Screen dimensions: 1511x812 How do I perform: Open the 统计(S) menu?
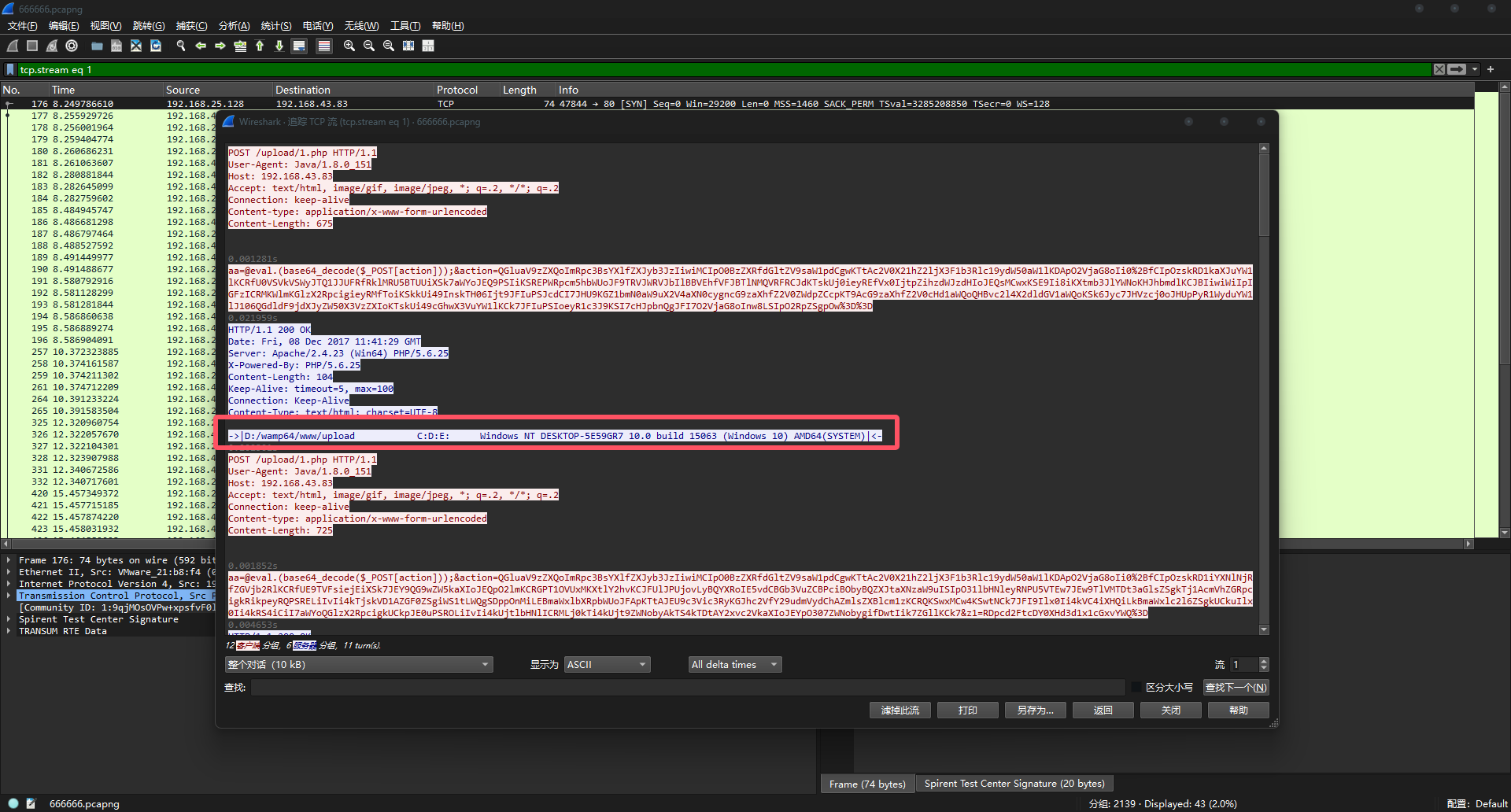point(275,26)
